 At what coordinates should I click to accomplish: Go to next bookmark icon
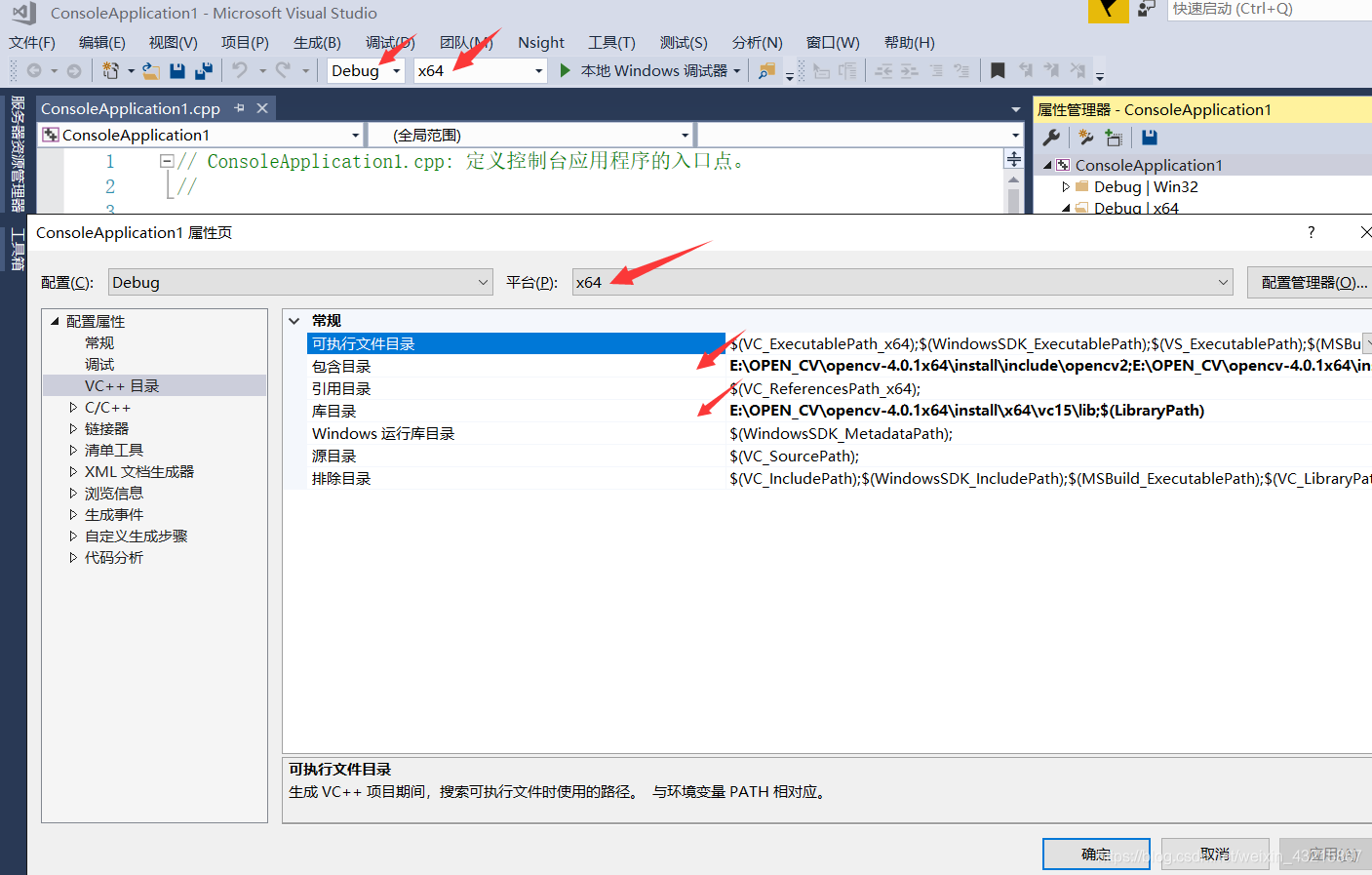[x=1051, y=70]
